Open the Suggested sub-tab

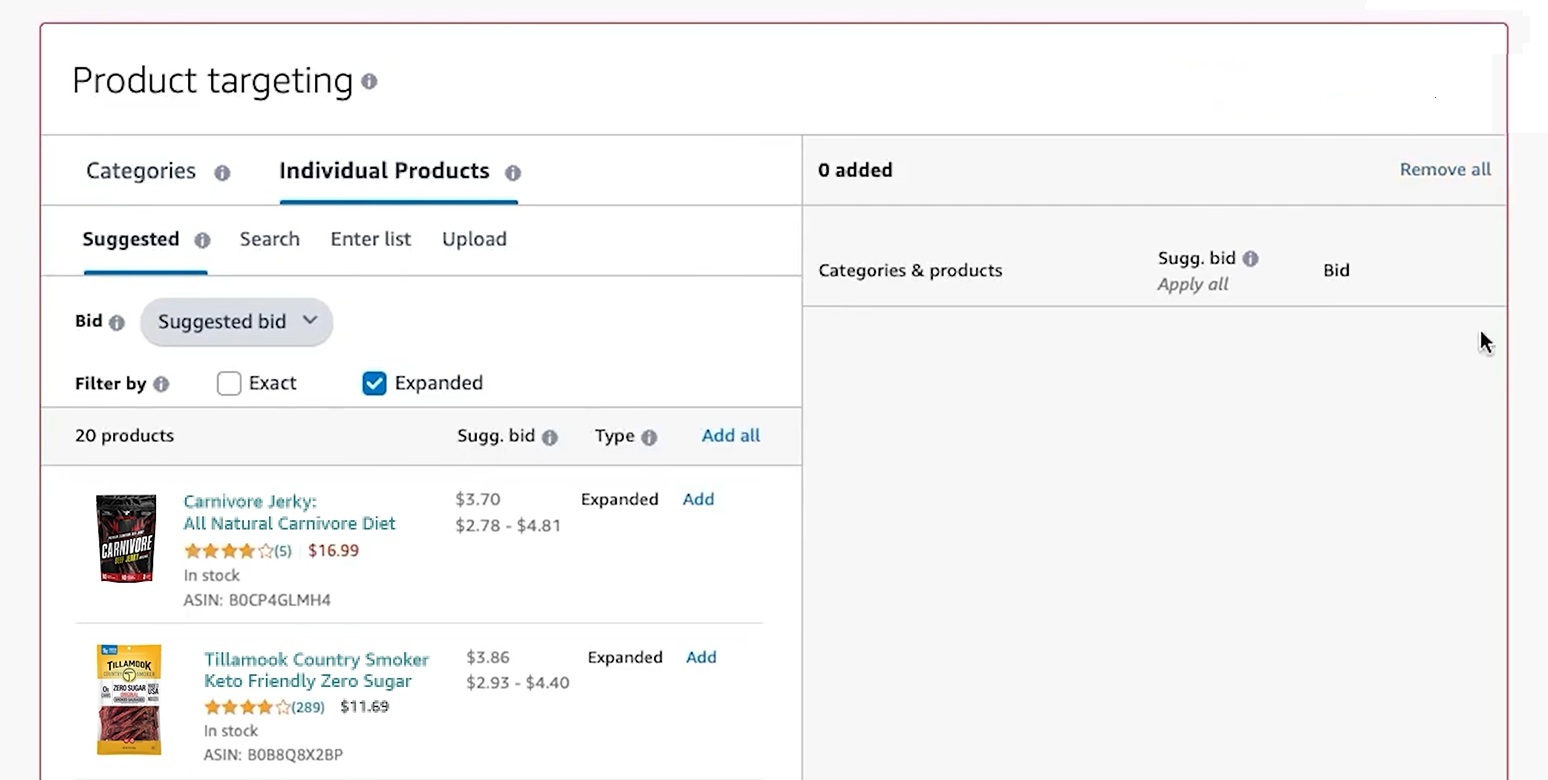coord(131,239)
